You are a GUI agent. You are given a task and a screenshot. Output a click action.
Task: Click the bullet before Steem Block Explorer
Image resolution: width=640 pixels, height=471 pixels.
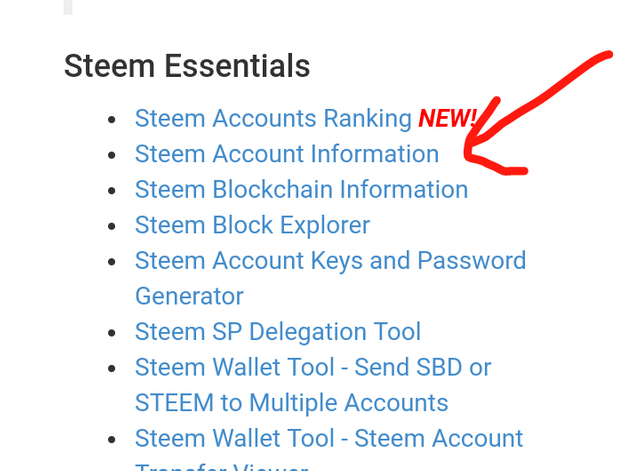tap(112, 226)
